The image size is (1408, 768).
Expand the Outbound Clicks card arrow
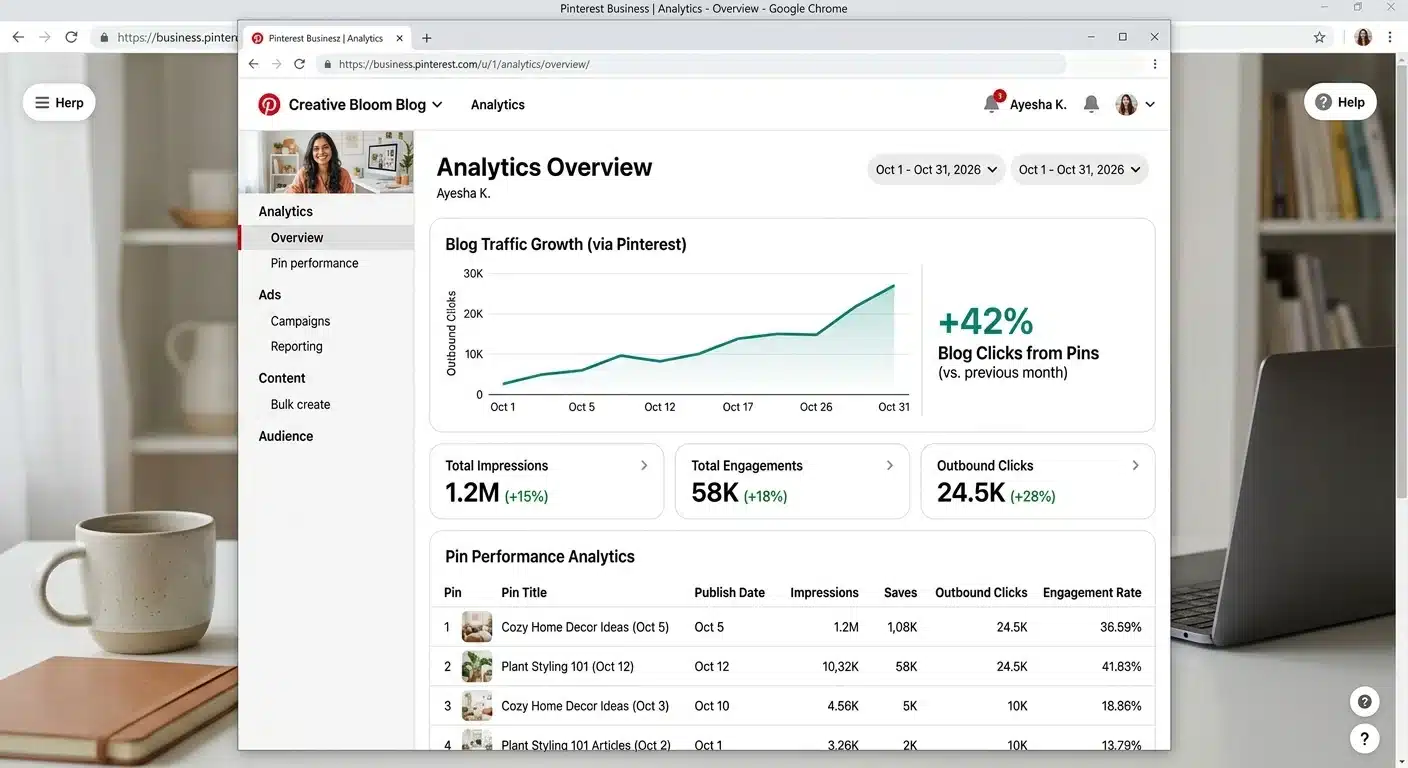click(x=1135, y=465)
